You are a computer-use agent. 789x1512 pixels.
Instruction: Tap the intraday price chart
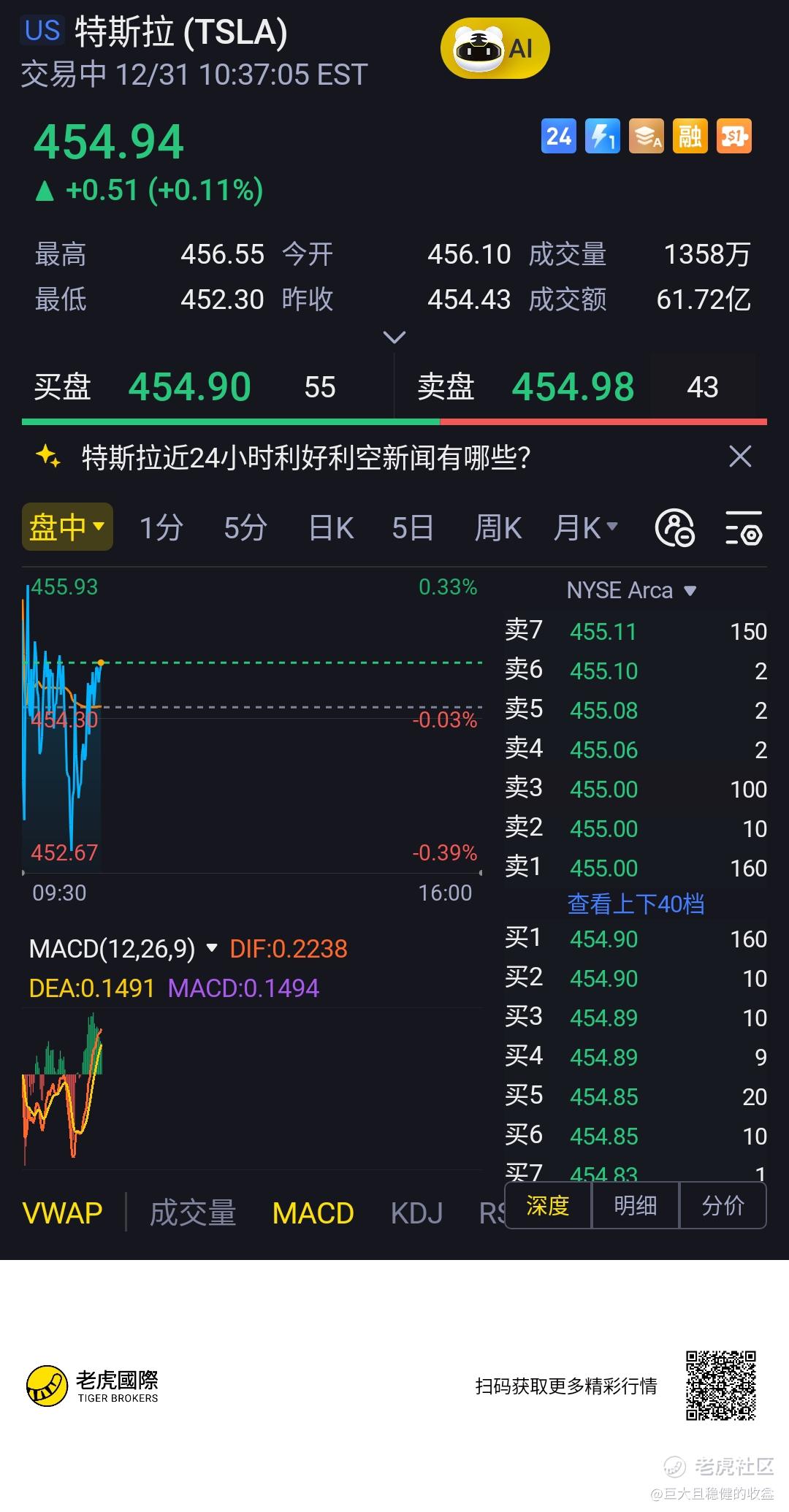(253, 723)
